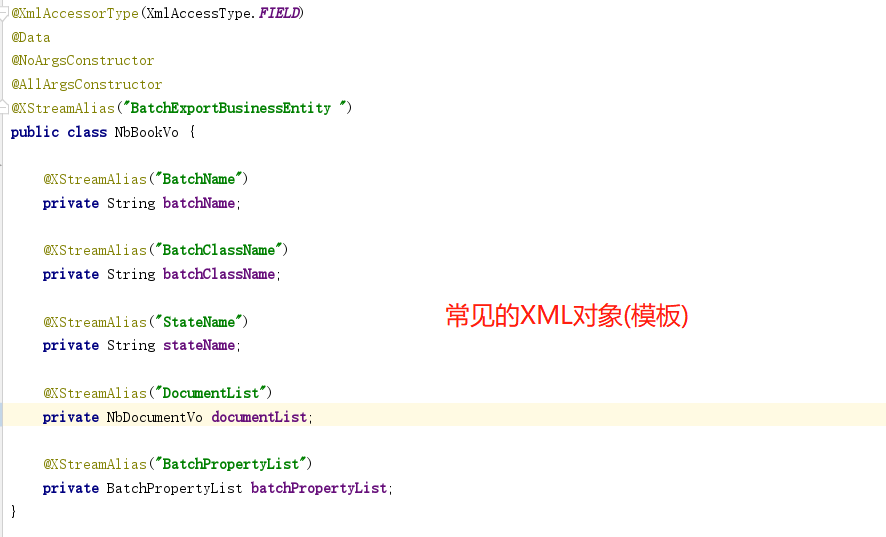Screen dimensions: 886x537
Task: Click the batchPropertyList field identifier
Action: (319, 488)
